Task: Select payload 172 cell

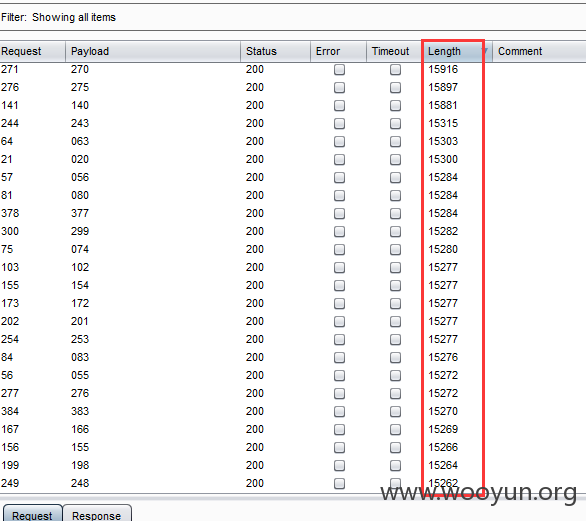Action: pyautogui.click(x=80, y=303)
